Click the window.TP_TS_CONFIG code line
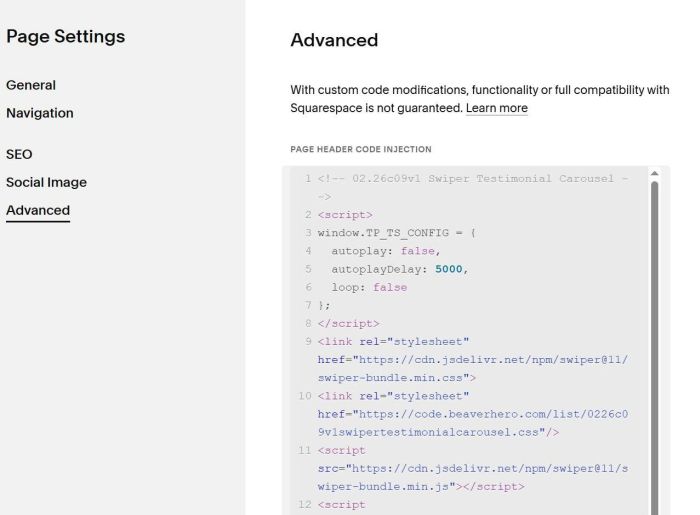700x515 pixels. (397, 233)
